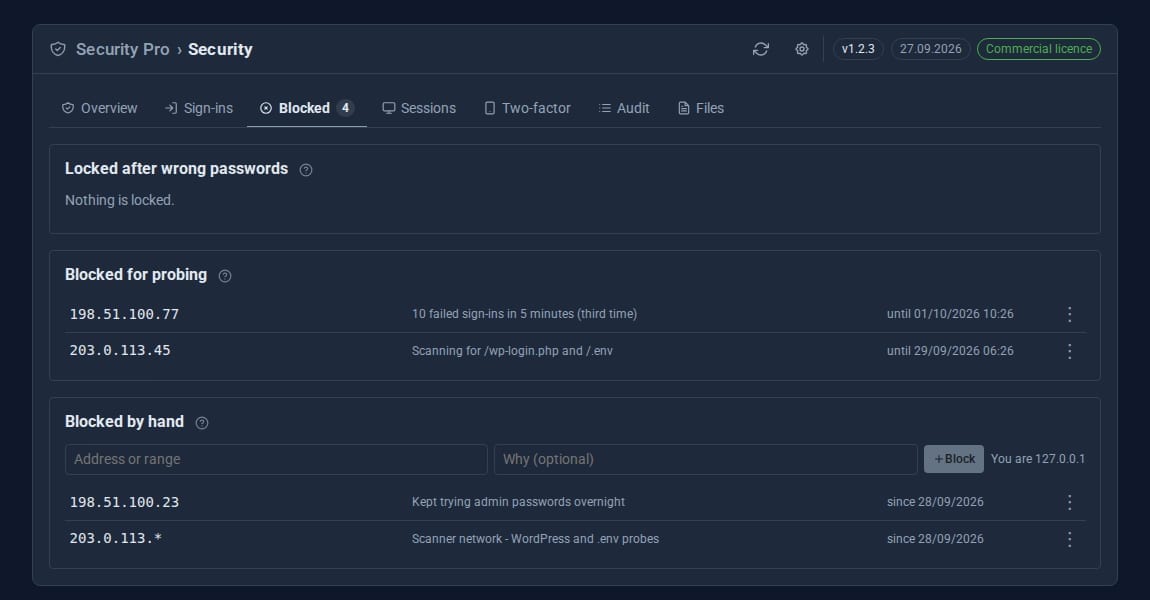Click 'since 28/09/2026' in the 198.51.100.23 row

point(935,502)
